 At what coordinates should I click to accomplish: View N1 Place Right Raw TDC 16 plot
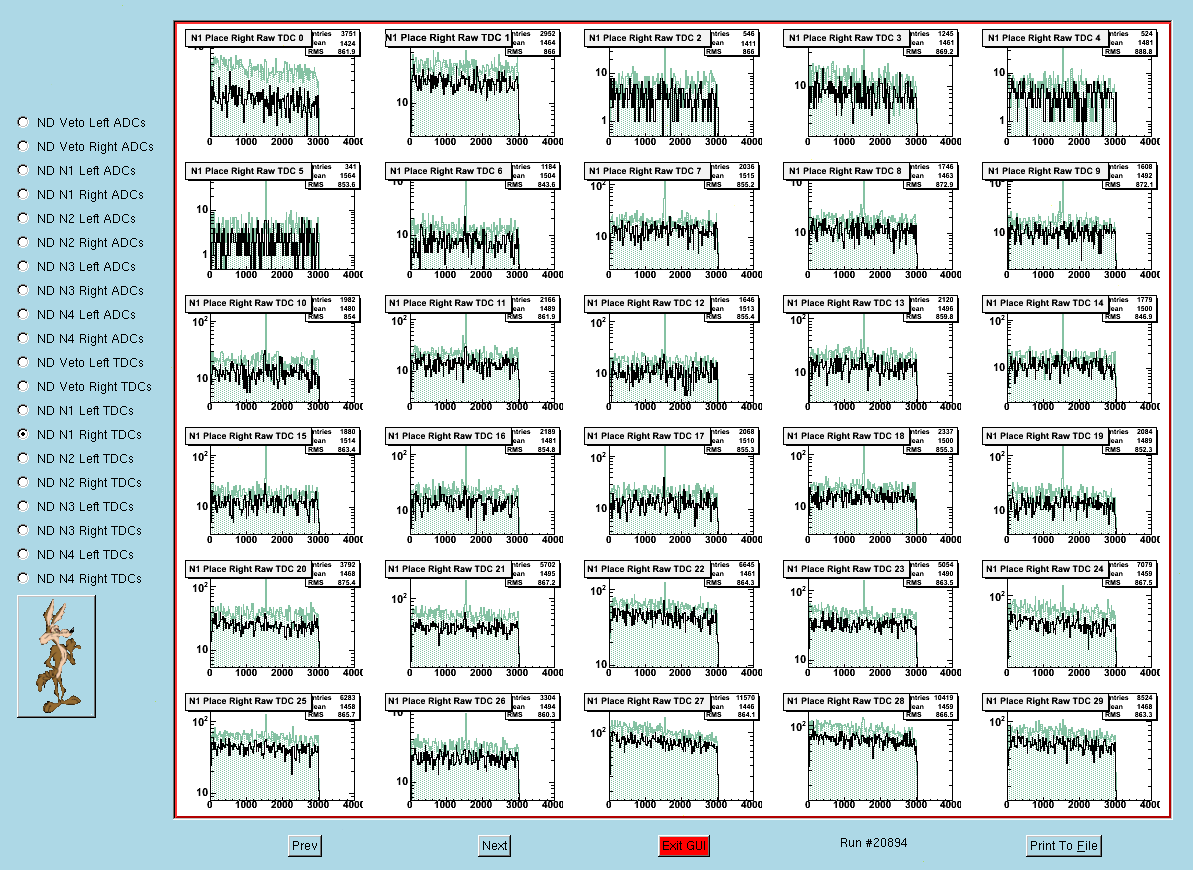click(x=473, y=486)
